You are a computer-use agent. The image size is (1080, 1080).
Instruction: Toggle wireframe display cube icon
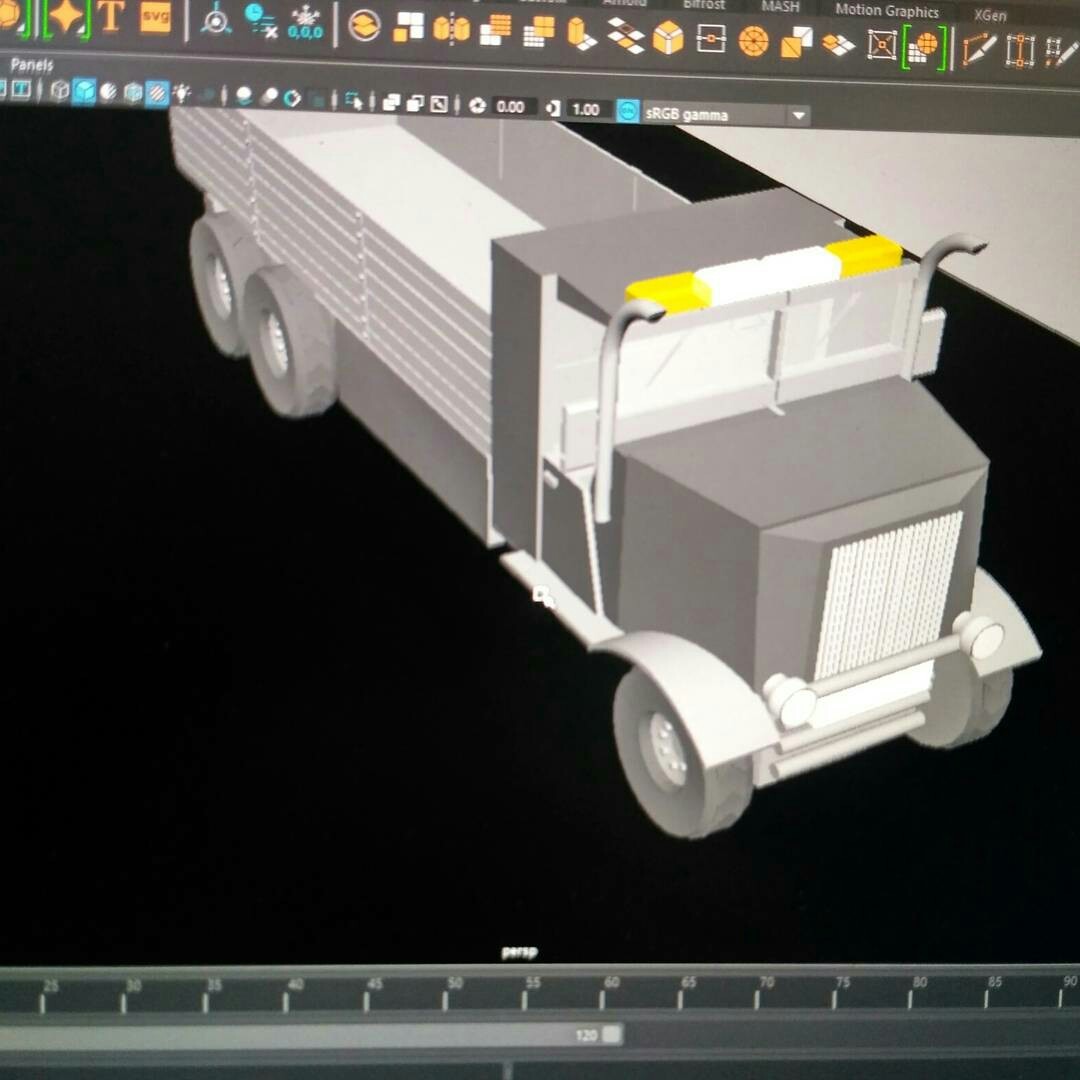coord(60,92)
